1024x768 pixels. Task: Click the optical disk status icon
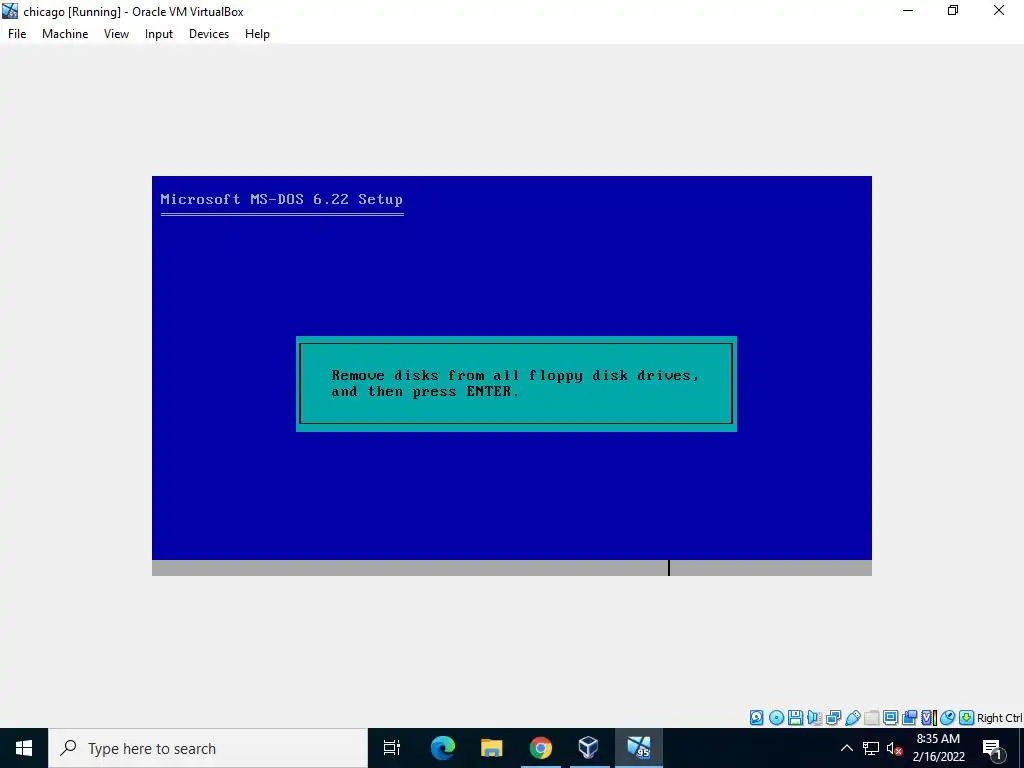(776, 718)
